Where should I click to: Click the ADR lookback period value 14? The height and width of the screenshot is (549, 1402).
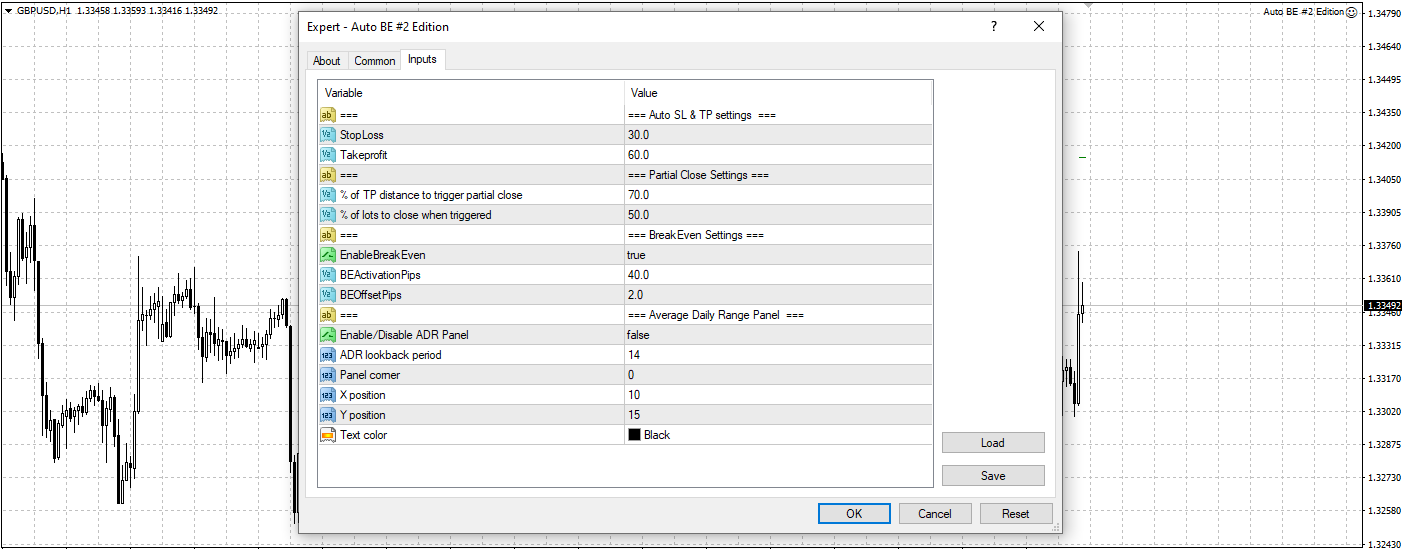click(634, 355)
